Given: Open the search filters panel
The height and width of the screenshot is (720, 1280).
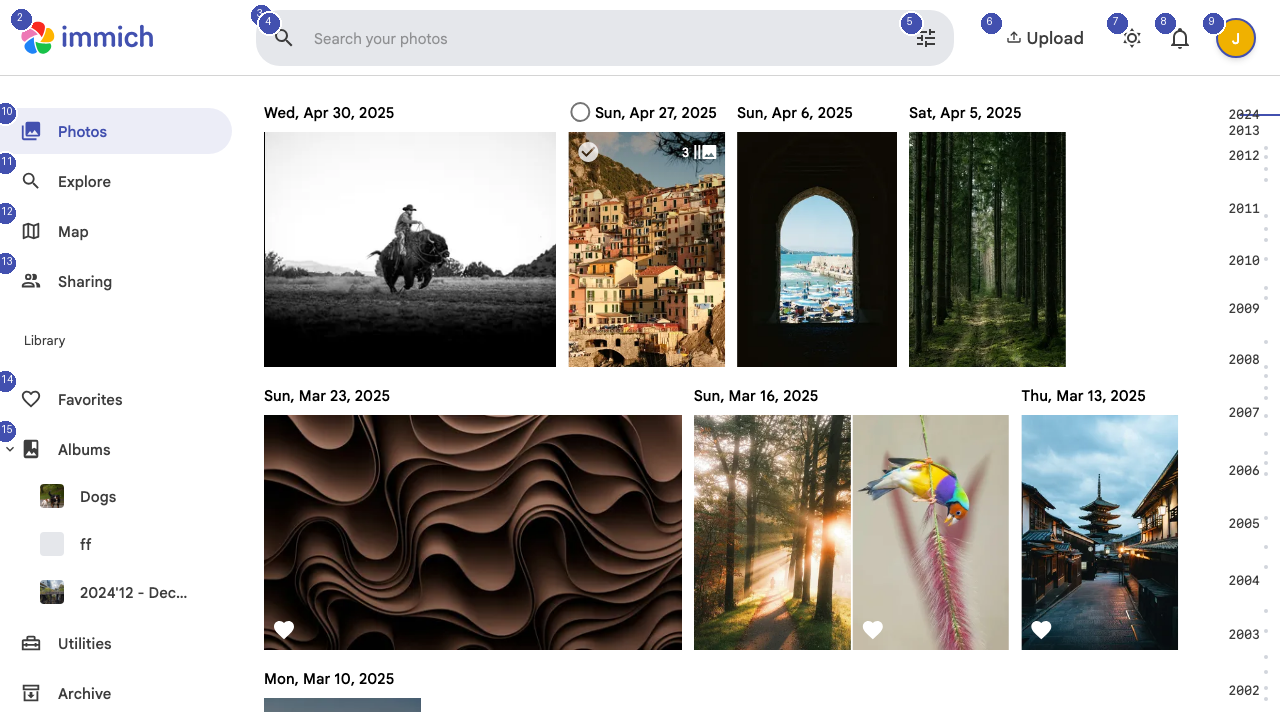Looking at the screenshot, I should point(925,37).
